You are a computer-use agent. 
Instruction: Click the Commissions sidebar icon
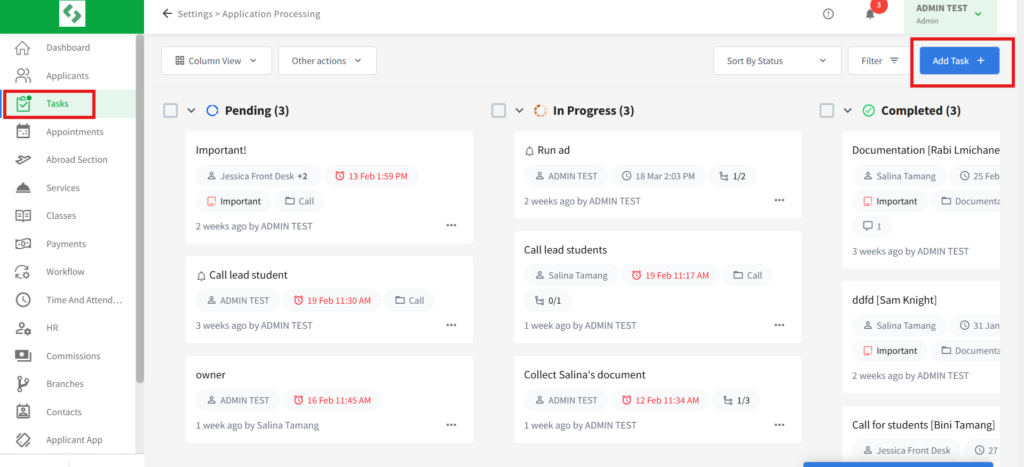click(24, 356)
